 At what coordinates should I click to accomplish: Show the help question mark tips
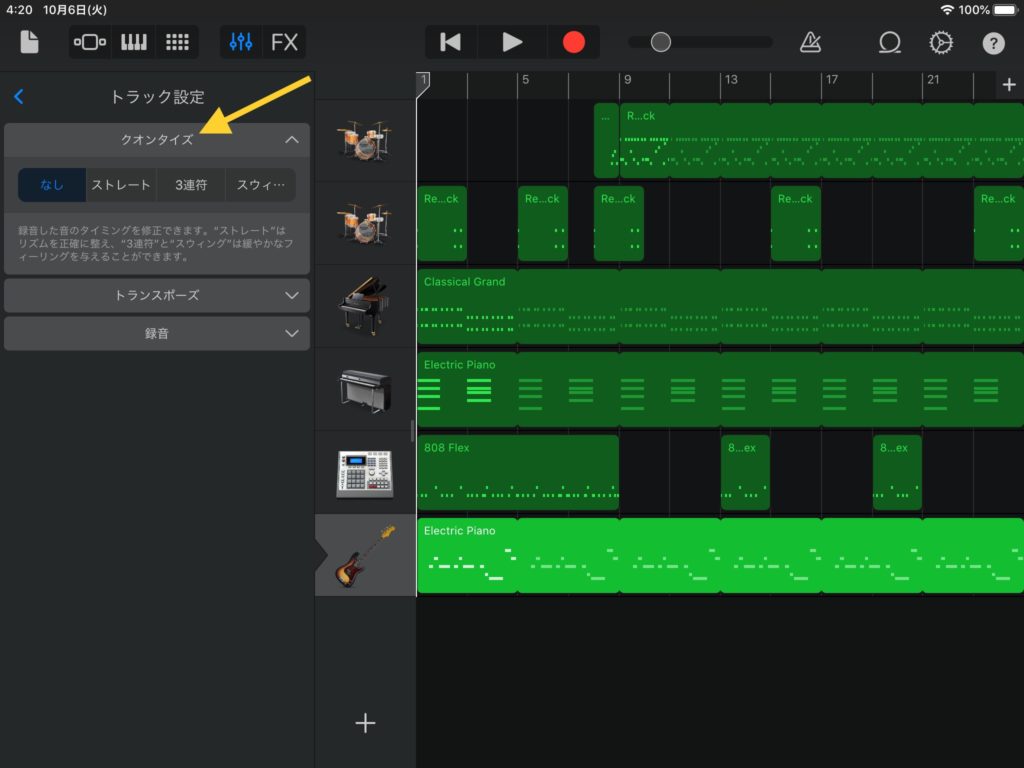coord(992,42)
